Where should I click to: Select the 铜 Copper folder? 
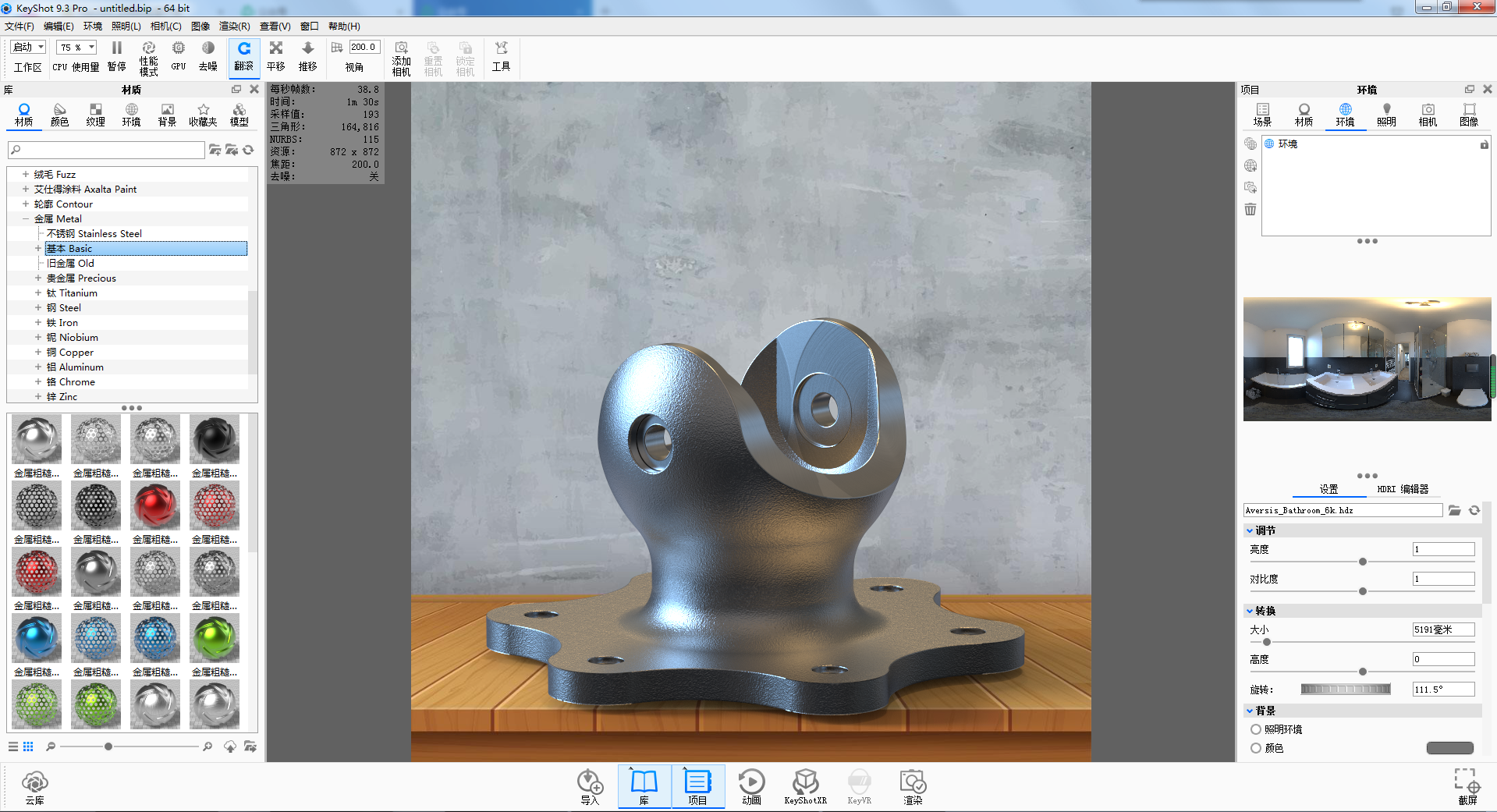click(69, 352)
